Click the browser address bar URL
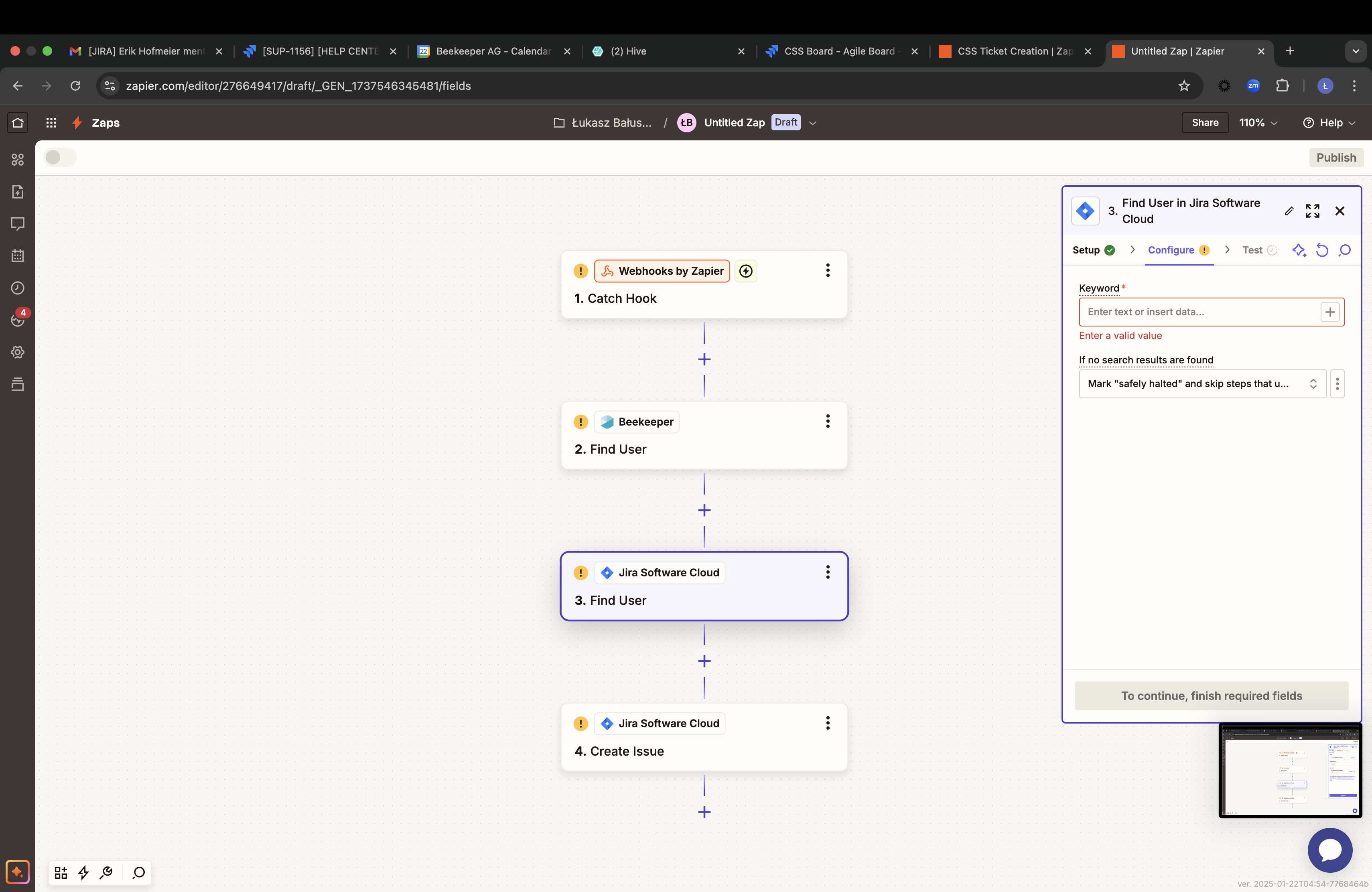Viewport: 1372px width, 892px height. tap(298, 86)
